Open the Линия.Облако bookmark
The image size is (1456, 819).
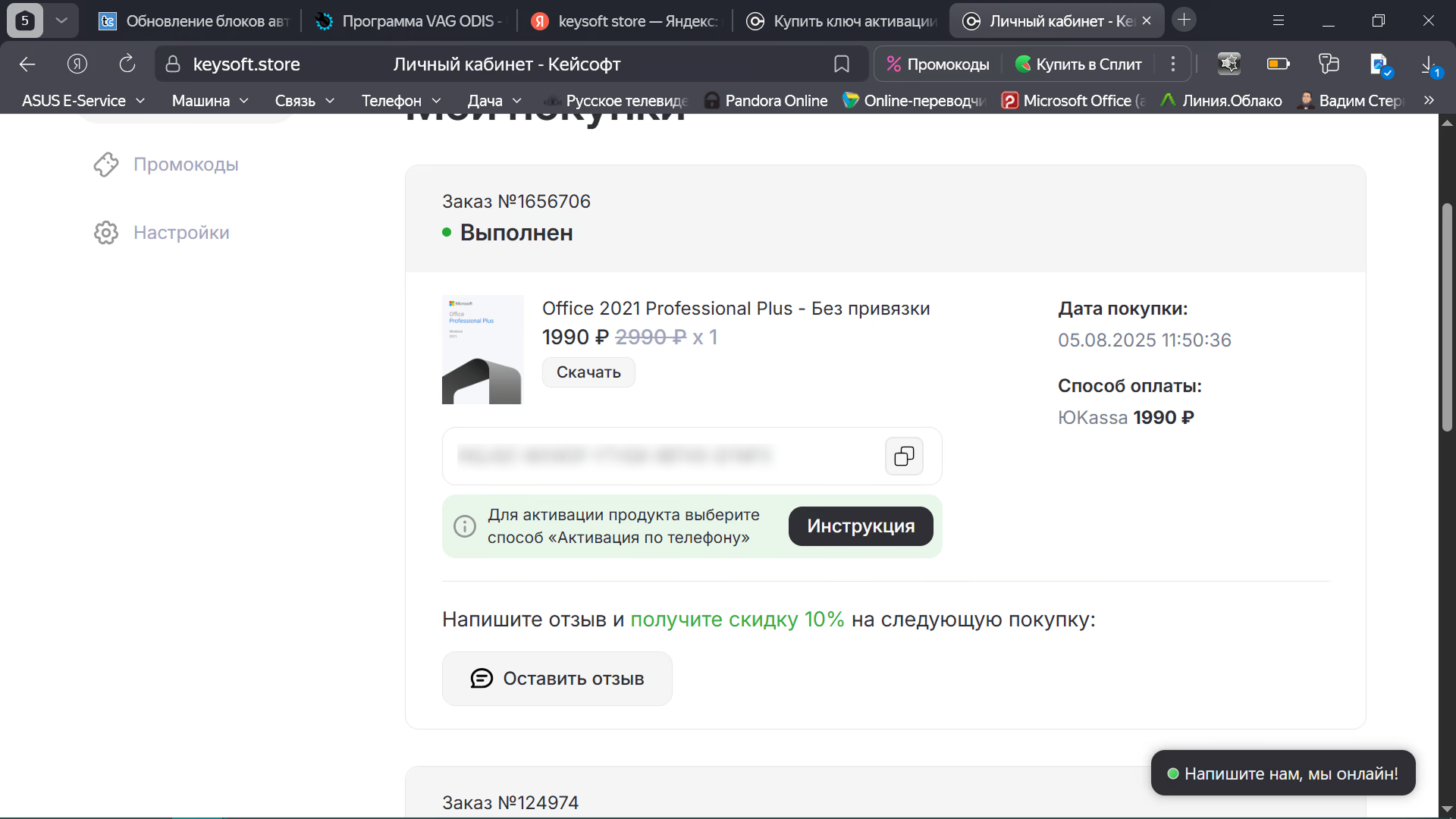coord(1222,101)
